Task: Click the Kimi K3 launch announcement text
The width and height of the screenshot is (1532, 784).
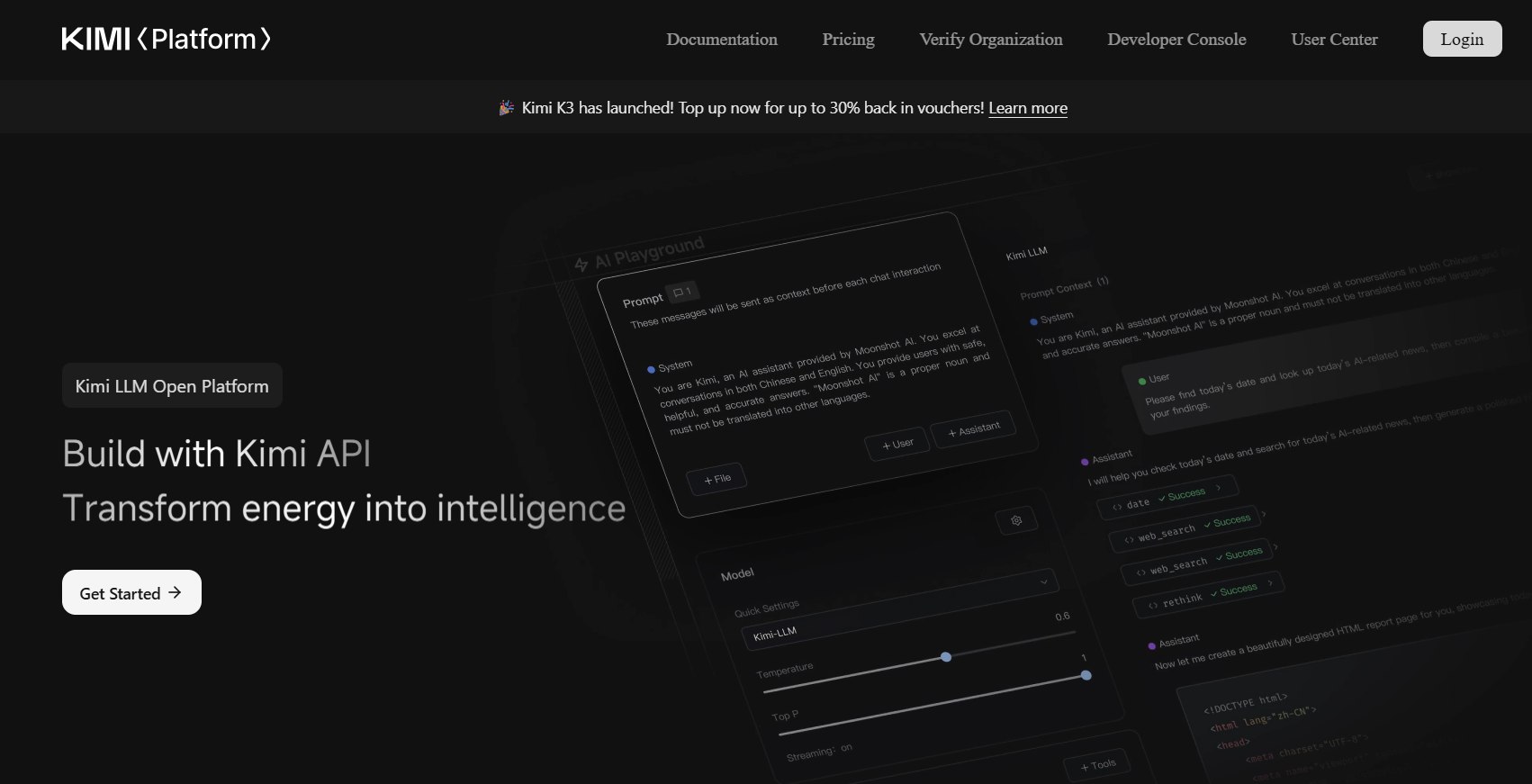Action: click(x=752, y=108)
